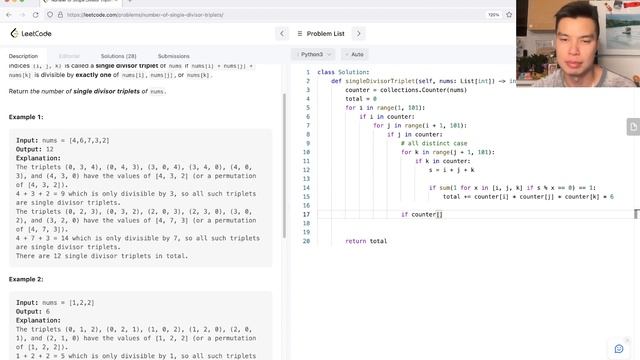Switch to the Description tab
The height and width of the screenshot is (360, 640).
tap(23, 56)
